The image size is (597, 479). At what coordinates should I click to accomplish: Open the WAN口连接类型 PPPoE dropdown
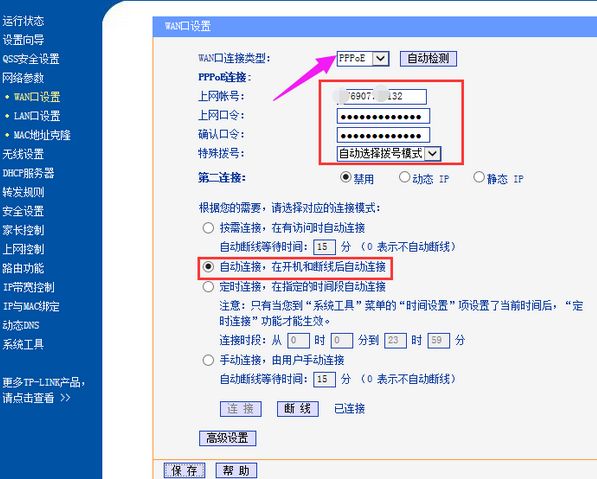click(363, 59)
